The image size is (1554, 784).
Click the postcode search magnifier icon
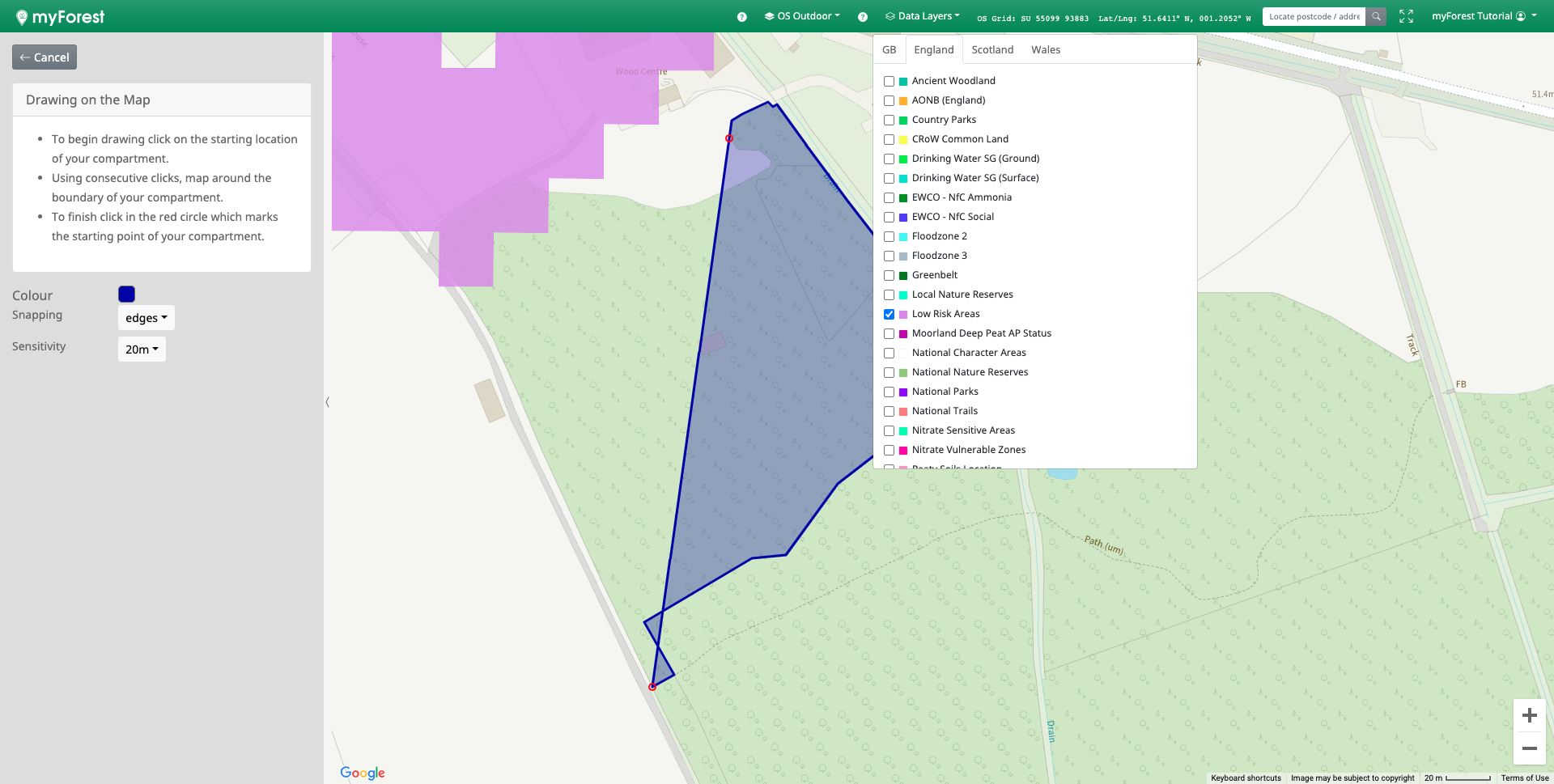(x=1376, y=16)
